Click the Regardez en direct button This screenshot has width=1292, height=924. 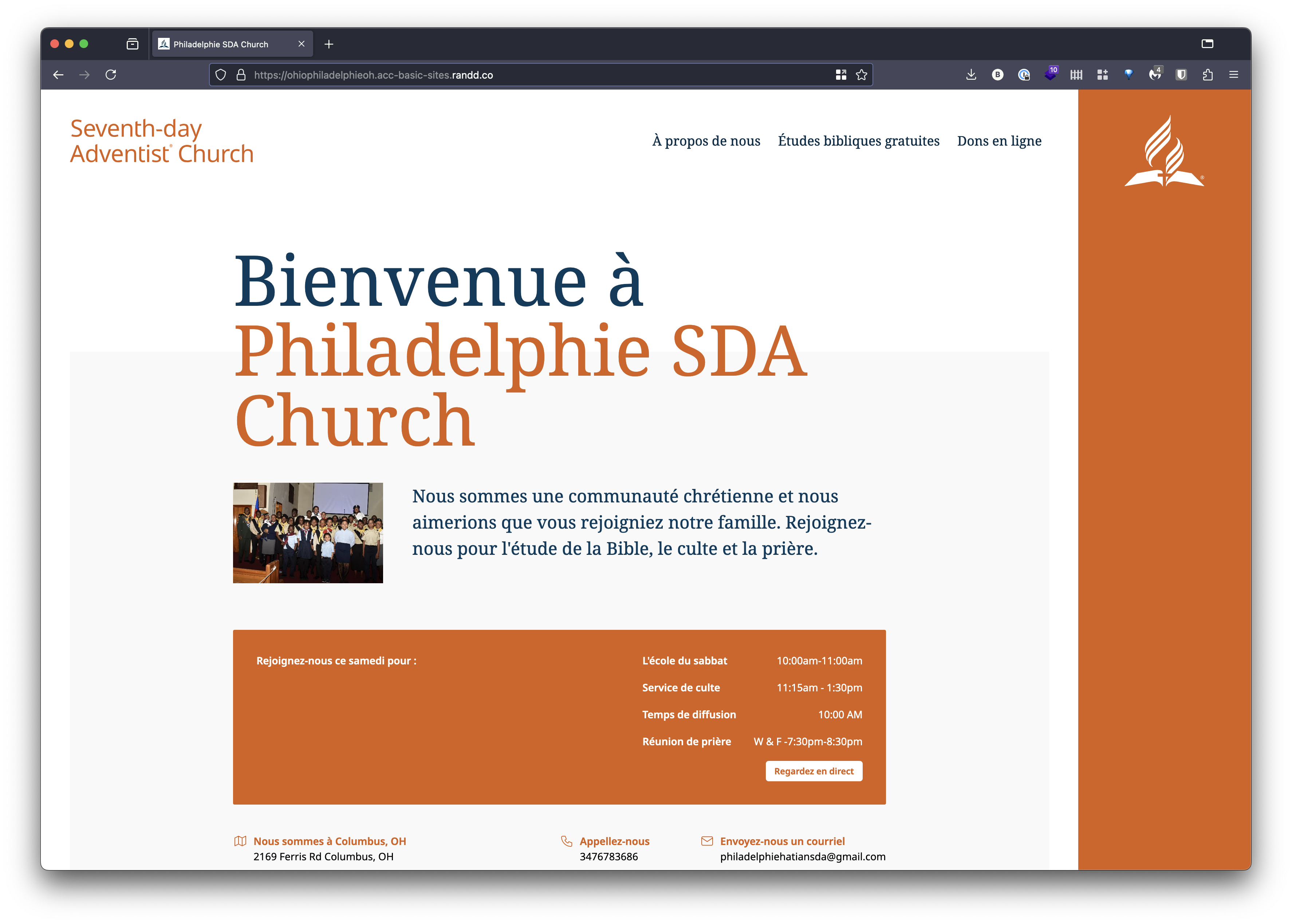(814, 771)
